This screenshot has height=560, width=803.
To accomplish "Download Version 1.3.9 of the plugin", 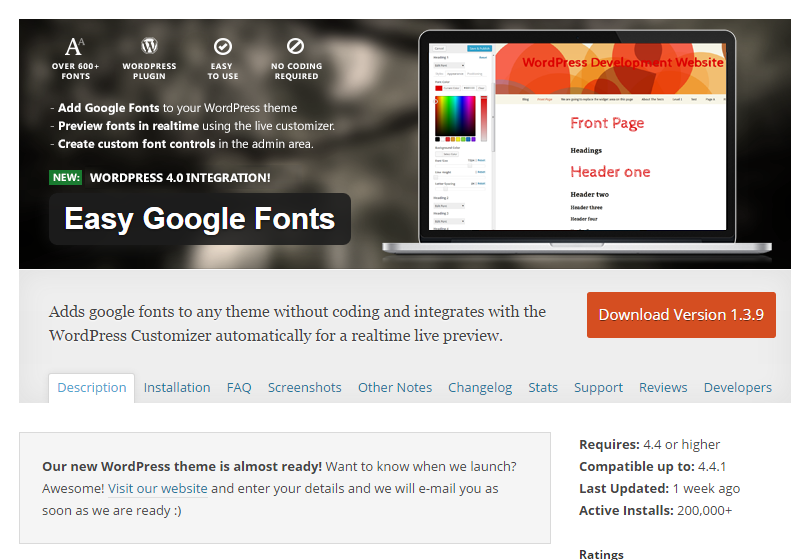I will (x=681, y=315).
